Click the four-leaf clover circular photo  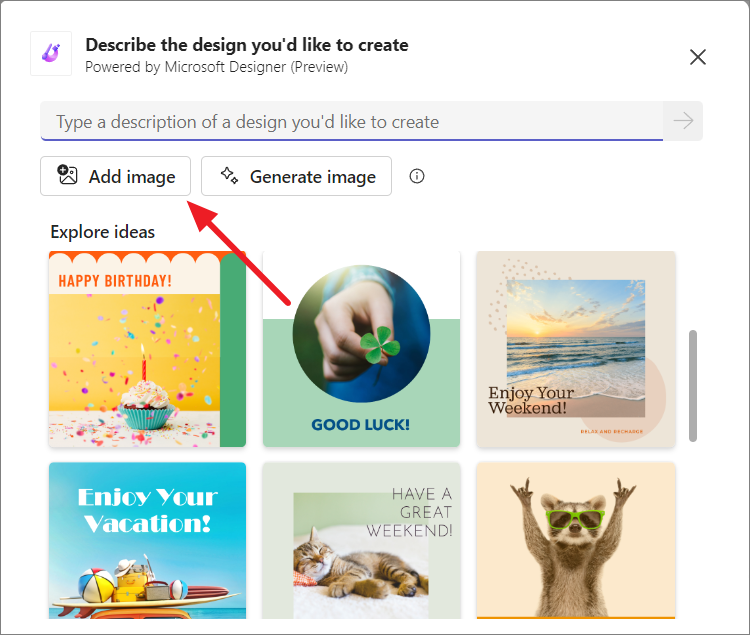[361, 334]
